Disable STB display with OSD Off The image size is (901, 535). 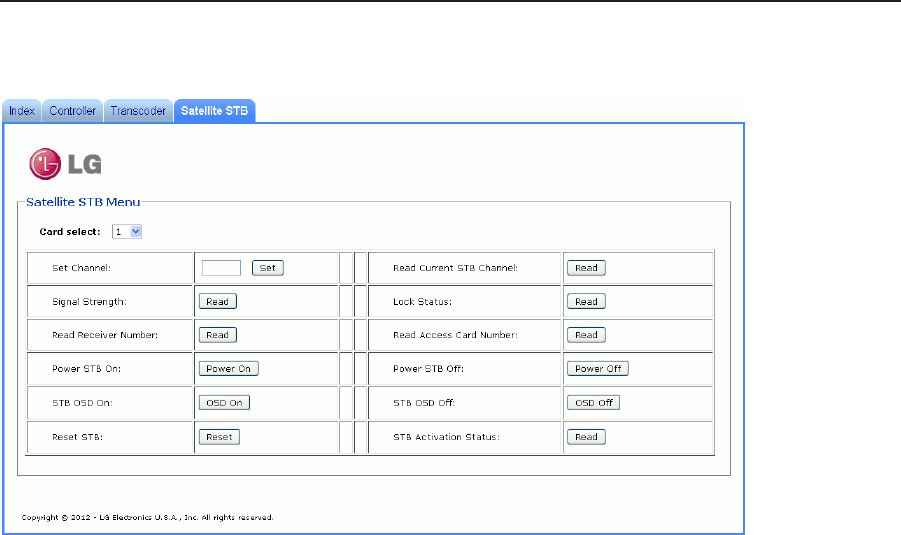pos(593,403)
